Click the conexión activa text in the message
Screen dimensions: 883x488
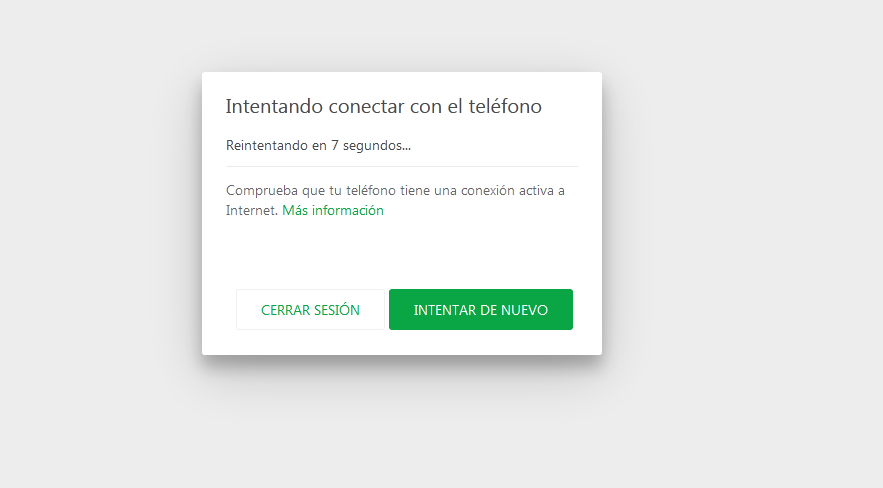pos(507,191)
